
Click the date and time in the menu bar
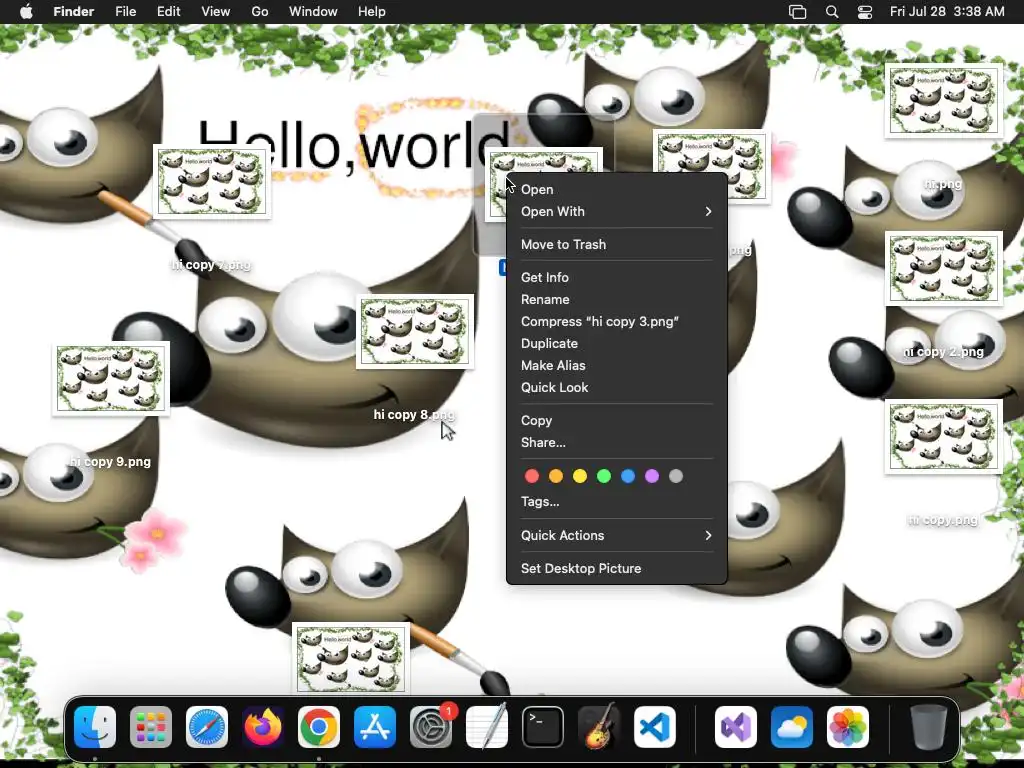[947, 11]
